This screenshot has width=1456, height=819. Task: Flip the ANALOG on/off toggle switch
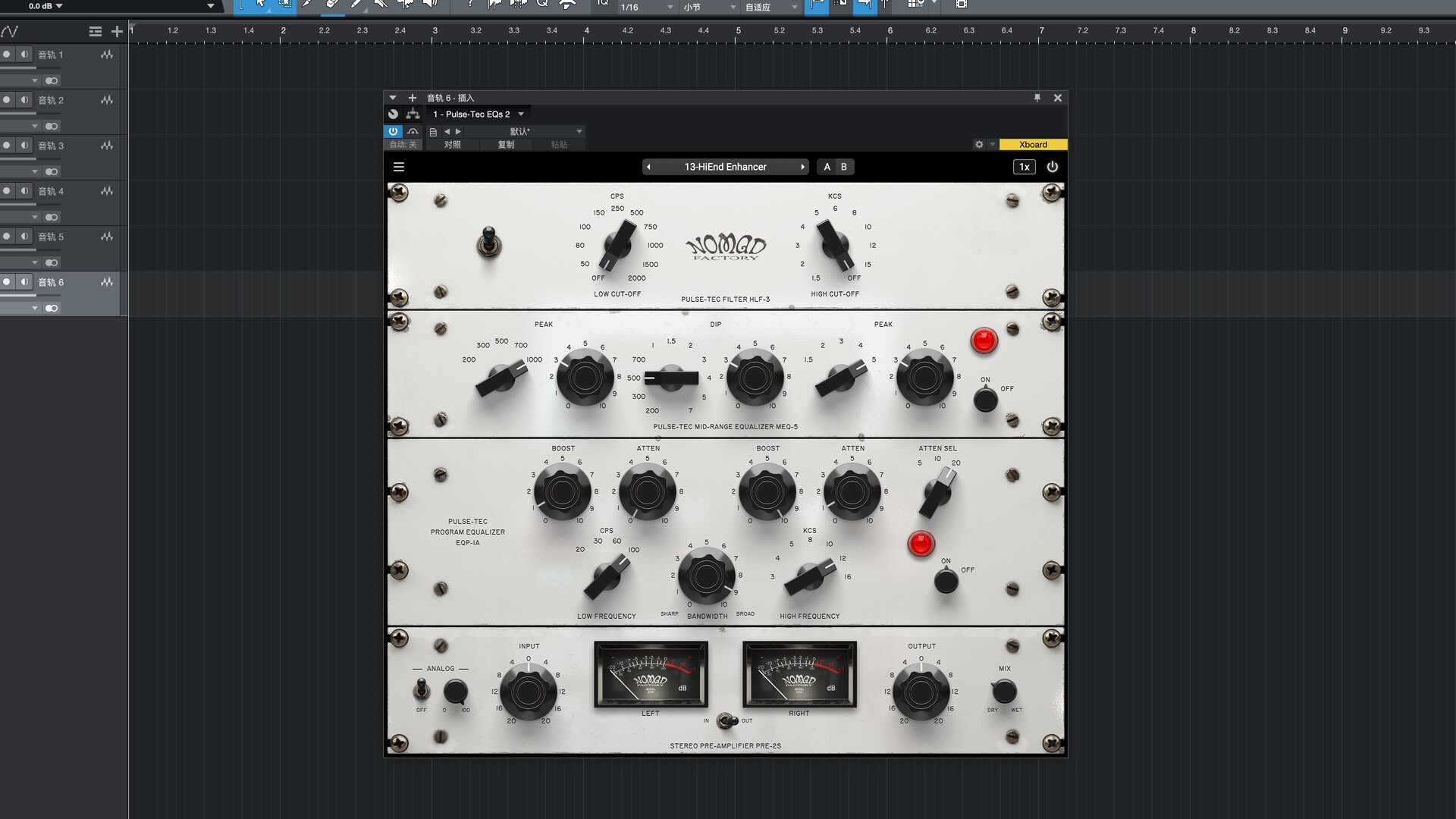tap(421, 689)
